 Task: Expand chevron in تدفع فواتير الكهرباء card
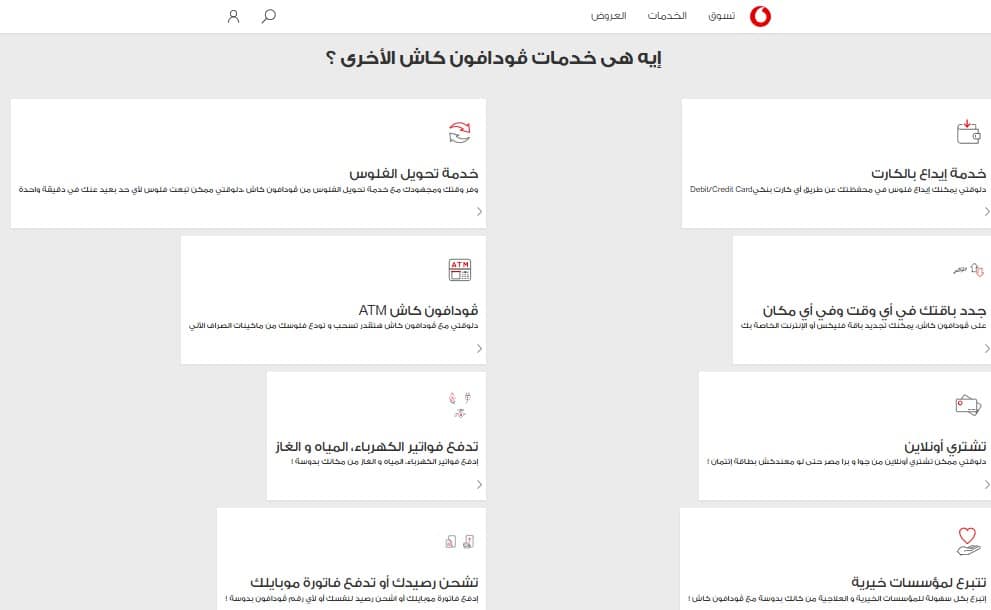tap(479, 485)
